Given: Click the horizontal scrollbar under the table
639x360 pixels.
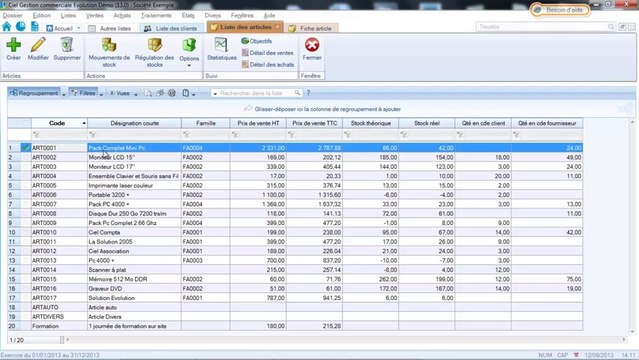Looking at the screenshot, I should tap(346, 340).
